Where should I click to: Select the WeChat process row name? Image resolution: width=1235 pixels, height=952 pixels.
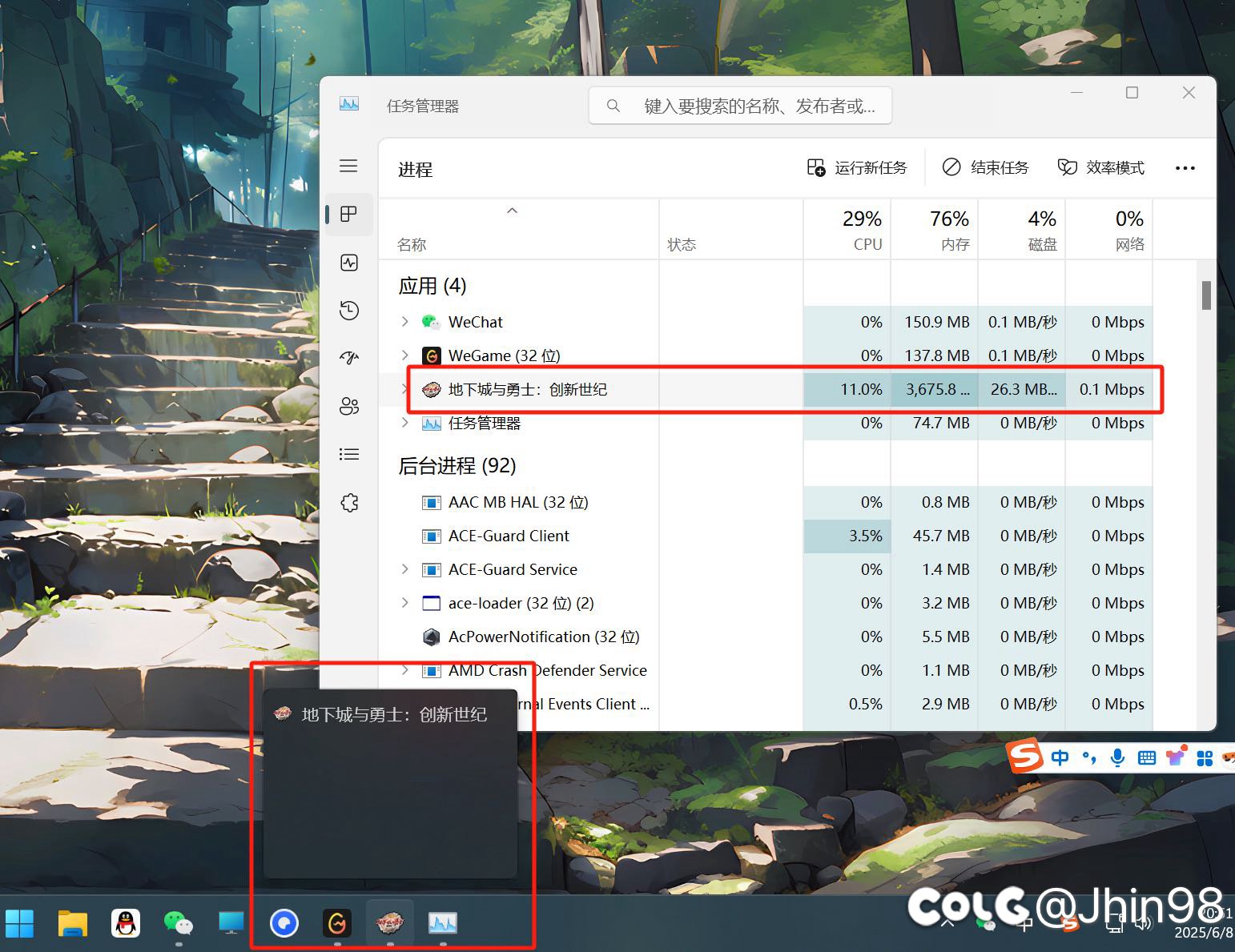pos(476,322)
